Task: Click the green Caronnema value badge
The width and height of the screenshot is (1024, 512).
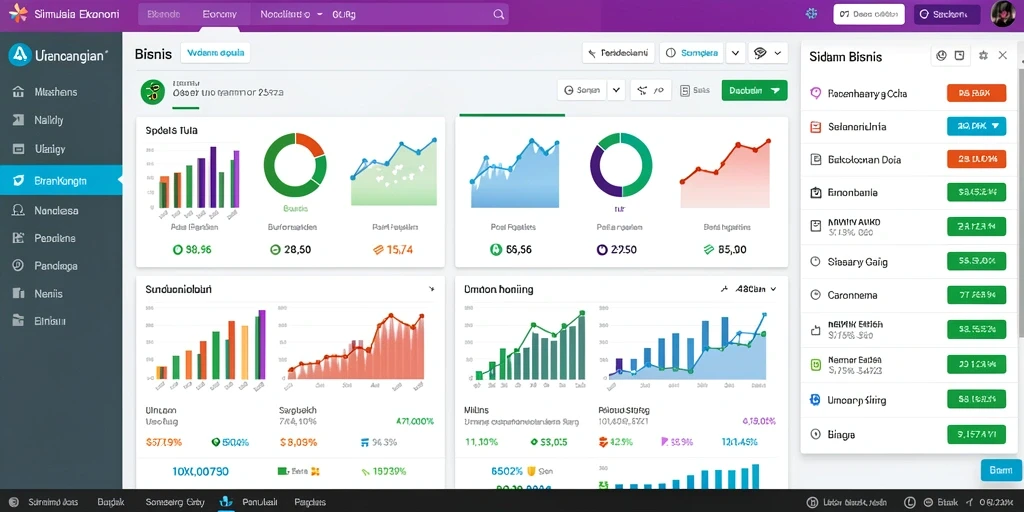Action: (x=976, y=295)
